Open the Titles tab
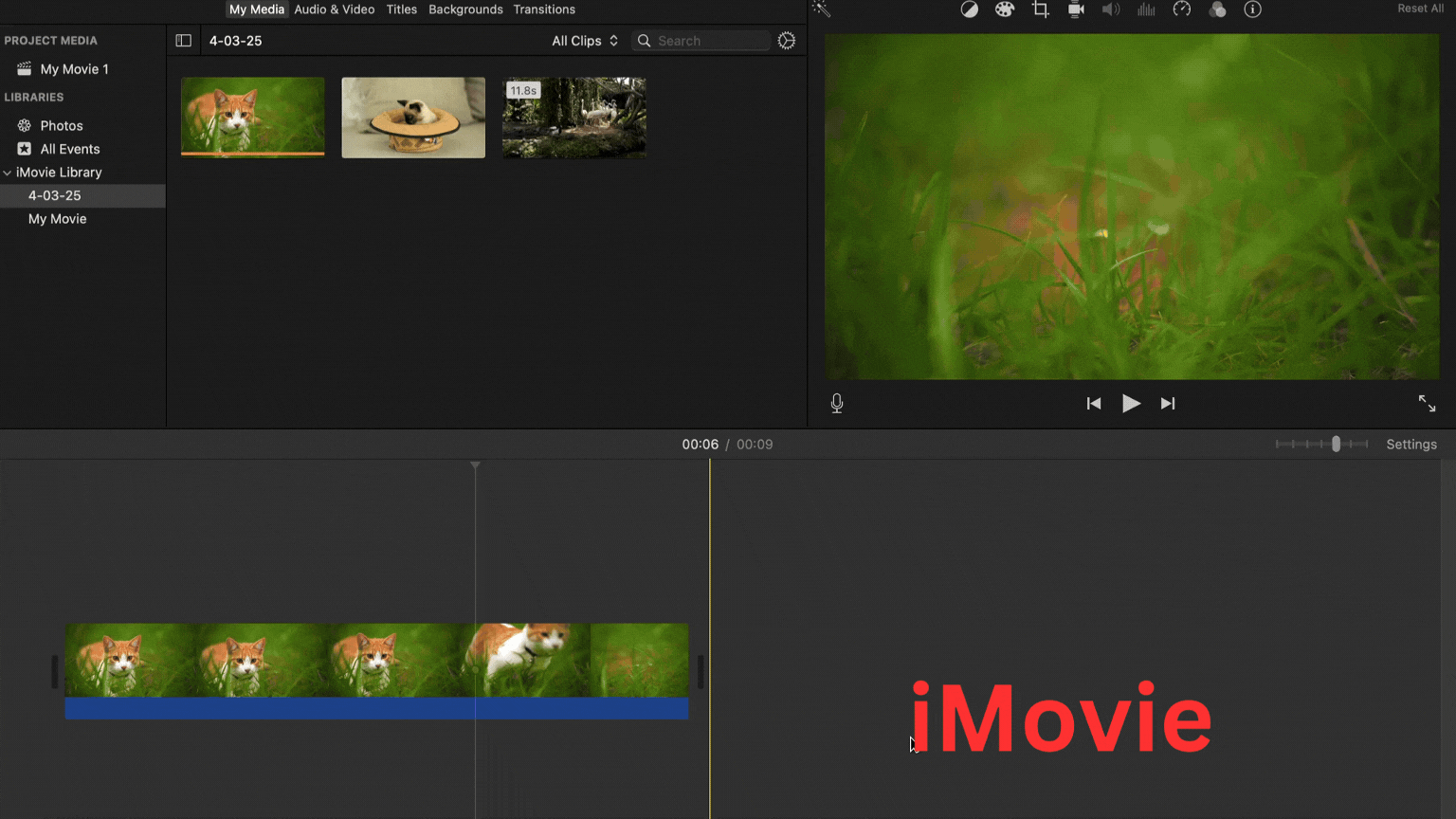The image size is (1456, 819). click(x=402, y=9)
